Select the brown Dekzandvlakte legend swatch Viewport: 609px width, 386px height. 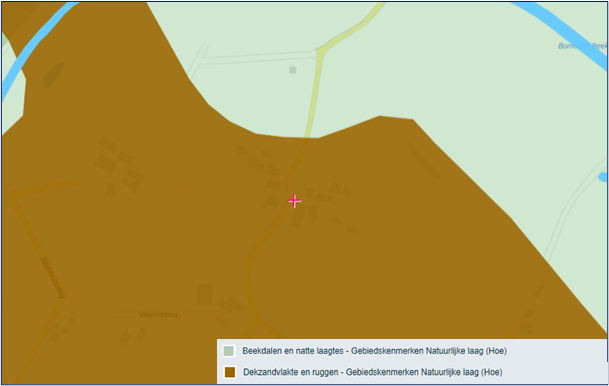click(230, 372)
